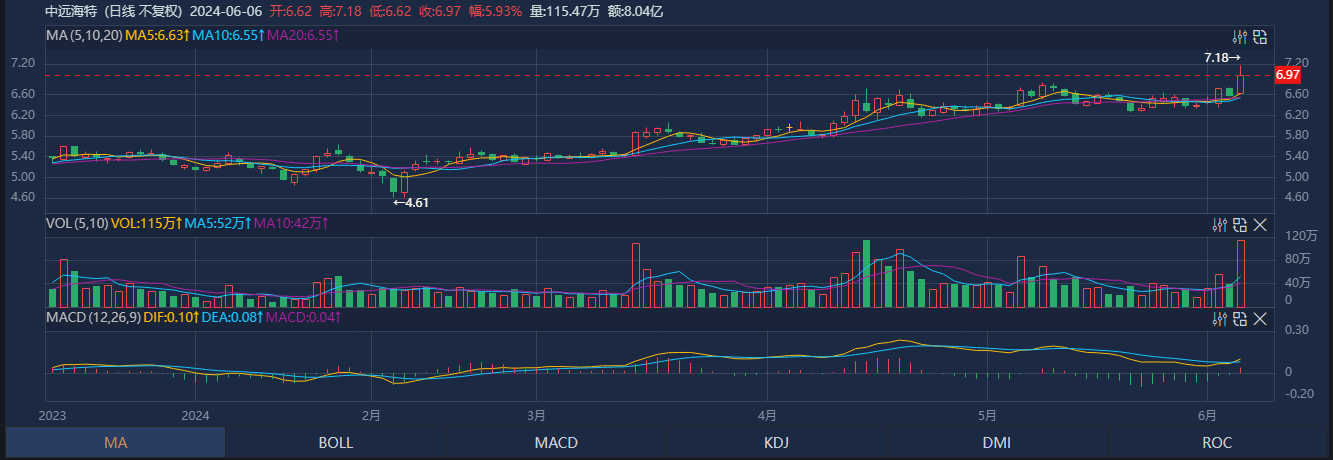
Task: Switch to the KDJ indicator tab
Action: coord(776,442)
